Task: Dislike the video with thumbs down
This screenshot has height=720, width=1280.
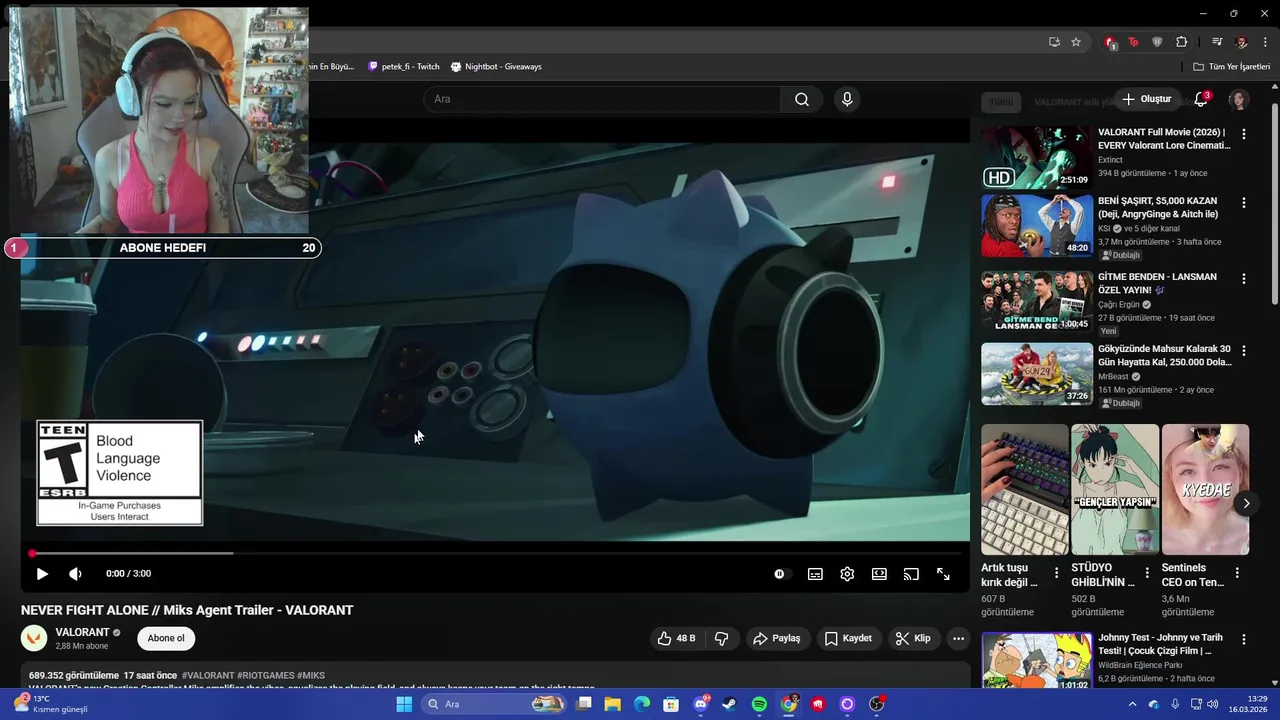Action: point(721,638)
